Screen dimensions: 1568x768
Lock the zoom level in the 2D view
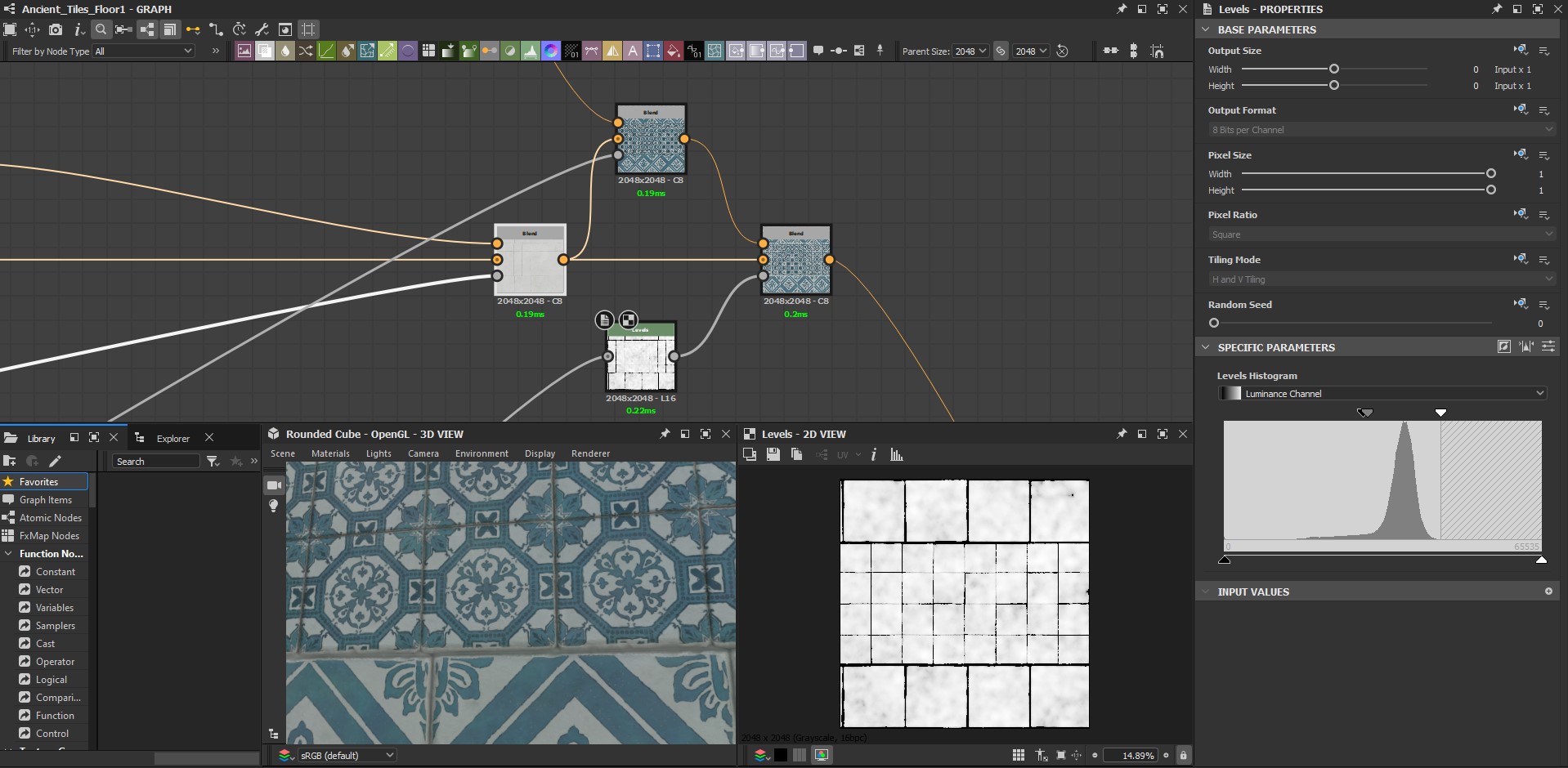click(x=1184, y=755)
